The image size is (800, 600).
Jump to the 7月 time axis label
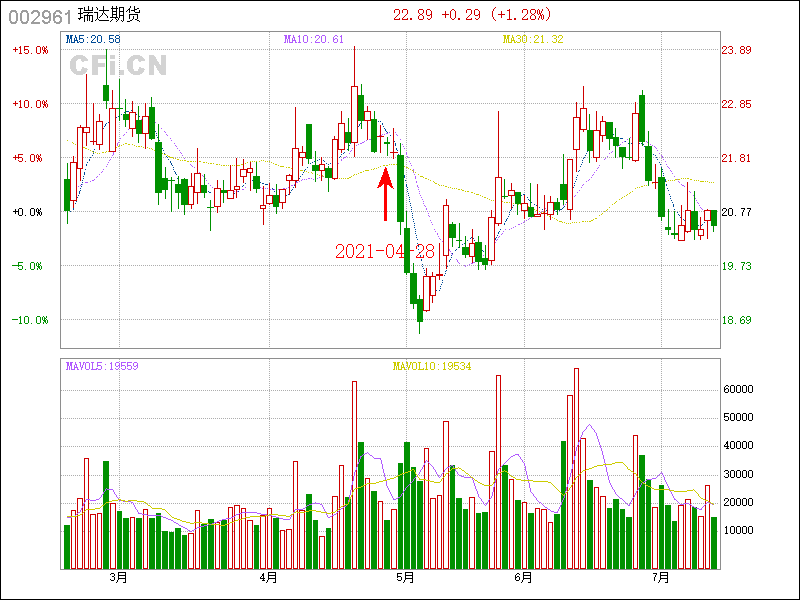[660, 577]
